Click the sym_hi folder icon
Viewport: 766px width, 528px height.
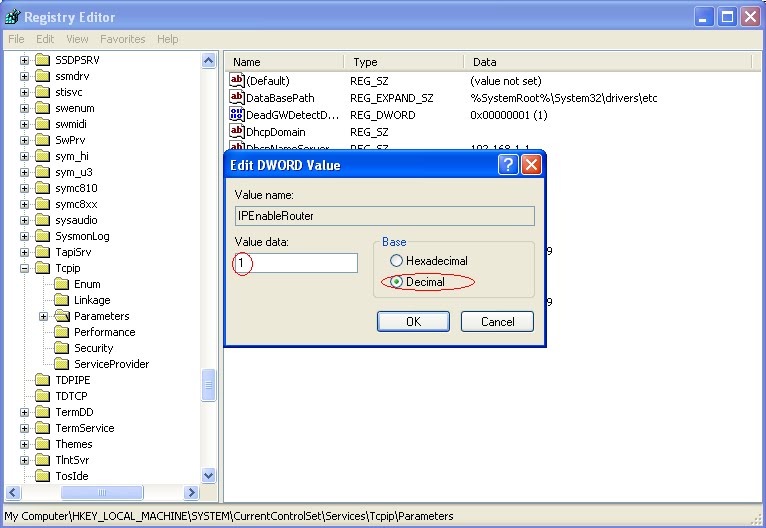(x=43, y=156)
